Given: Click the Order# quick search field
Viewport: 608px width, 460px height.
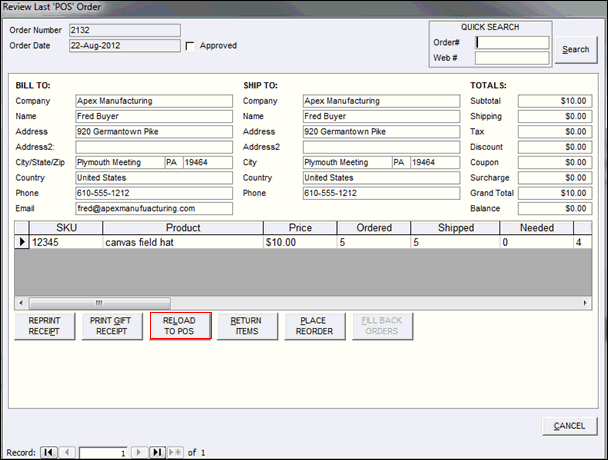Looking at the screenshot, I should click(x=512, y=43).
